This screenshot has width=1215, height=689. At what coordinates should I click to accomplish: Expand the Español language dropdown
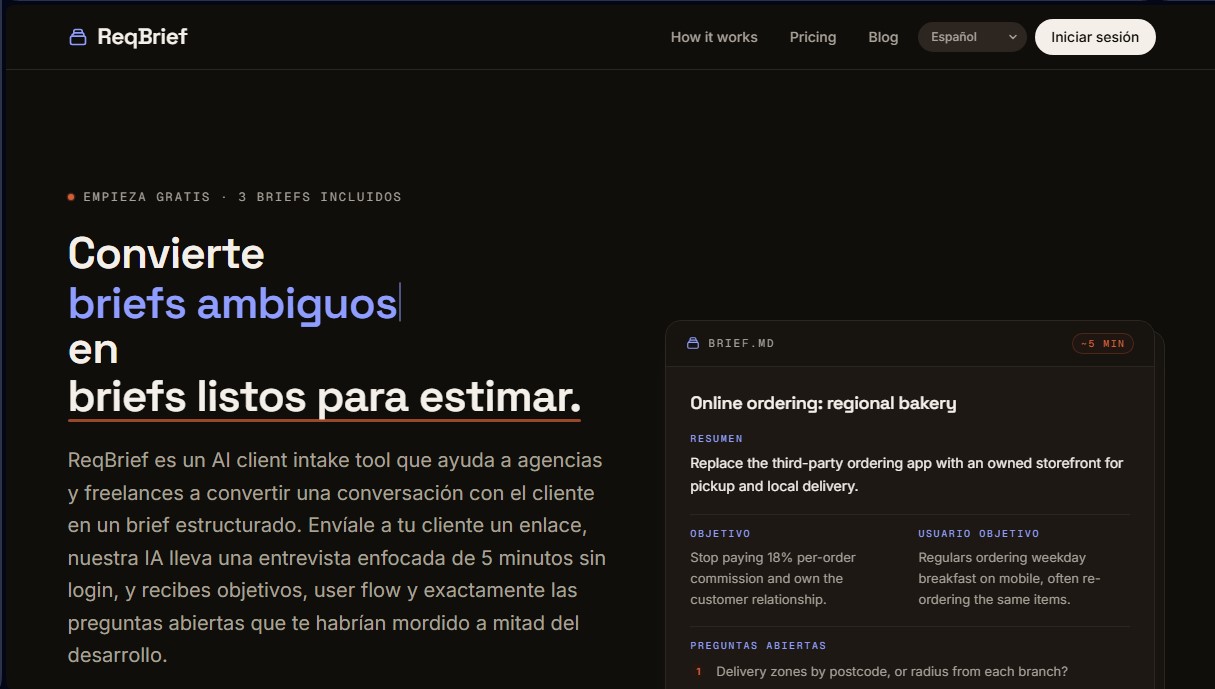pyautogui.click(x=972, y=37)
